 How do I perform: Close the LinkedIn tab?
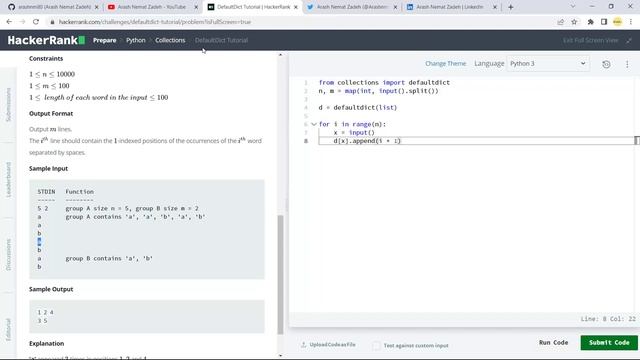[x=495, y=7]
